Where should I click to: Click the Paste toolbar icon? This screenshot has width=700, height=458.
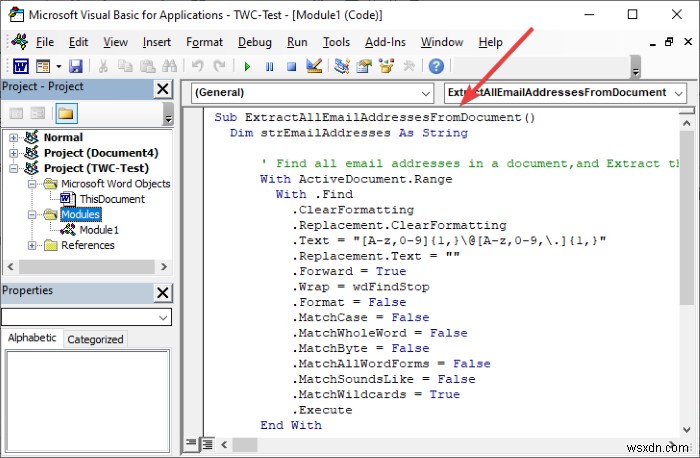(x=147, y=67)
